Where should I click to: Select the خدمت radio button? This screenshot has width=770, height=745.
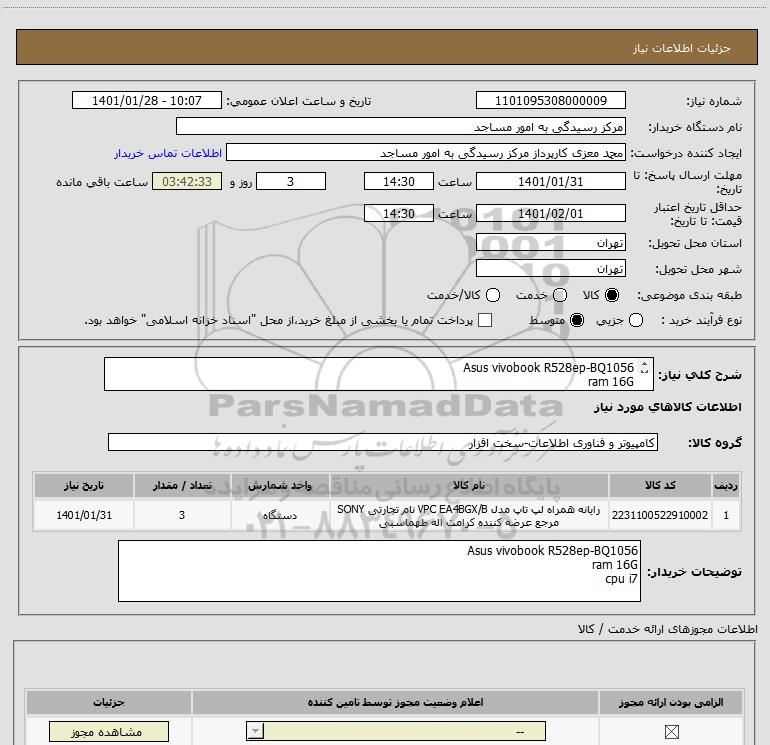click(560, 295)
